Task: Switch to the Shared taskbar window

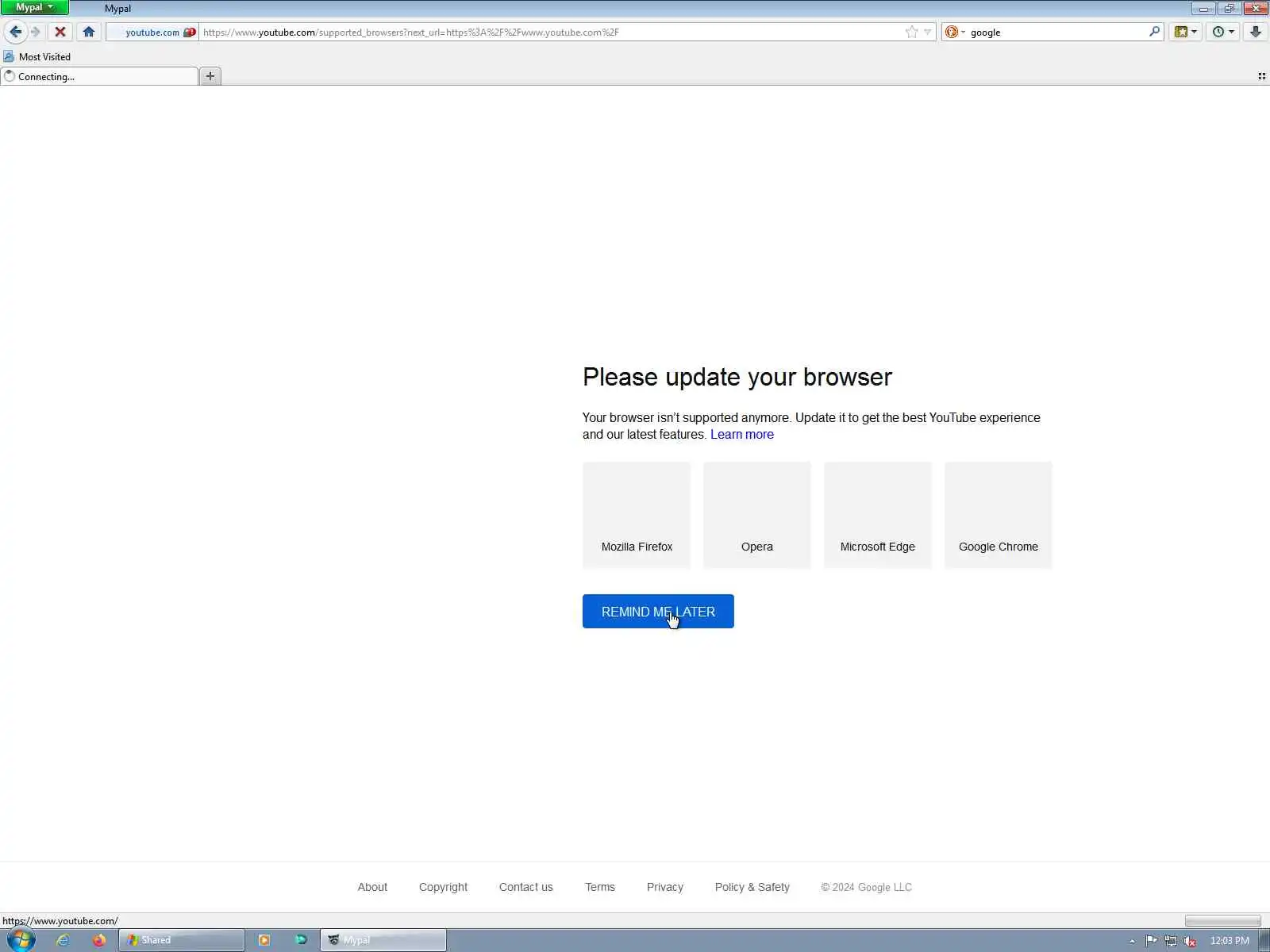Action: [x=182, y=940]
